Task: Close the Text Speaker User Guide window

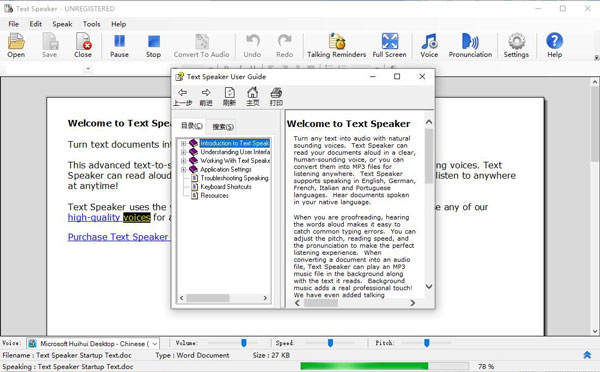Action: 422,77
